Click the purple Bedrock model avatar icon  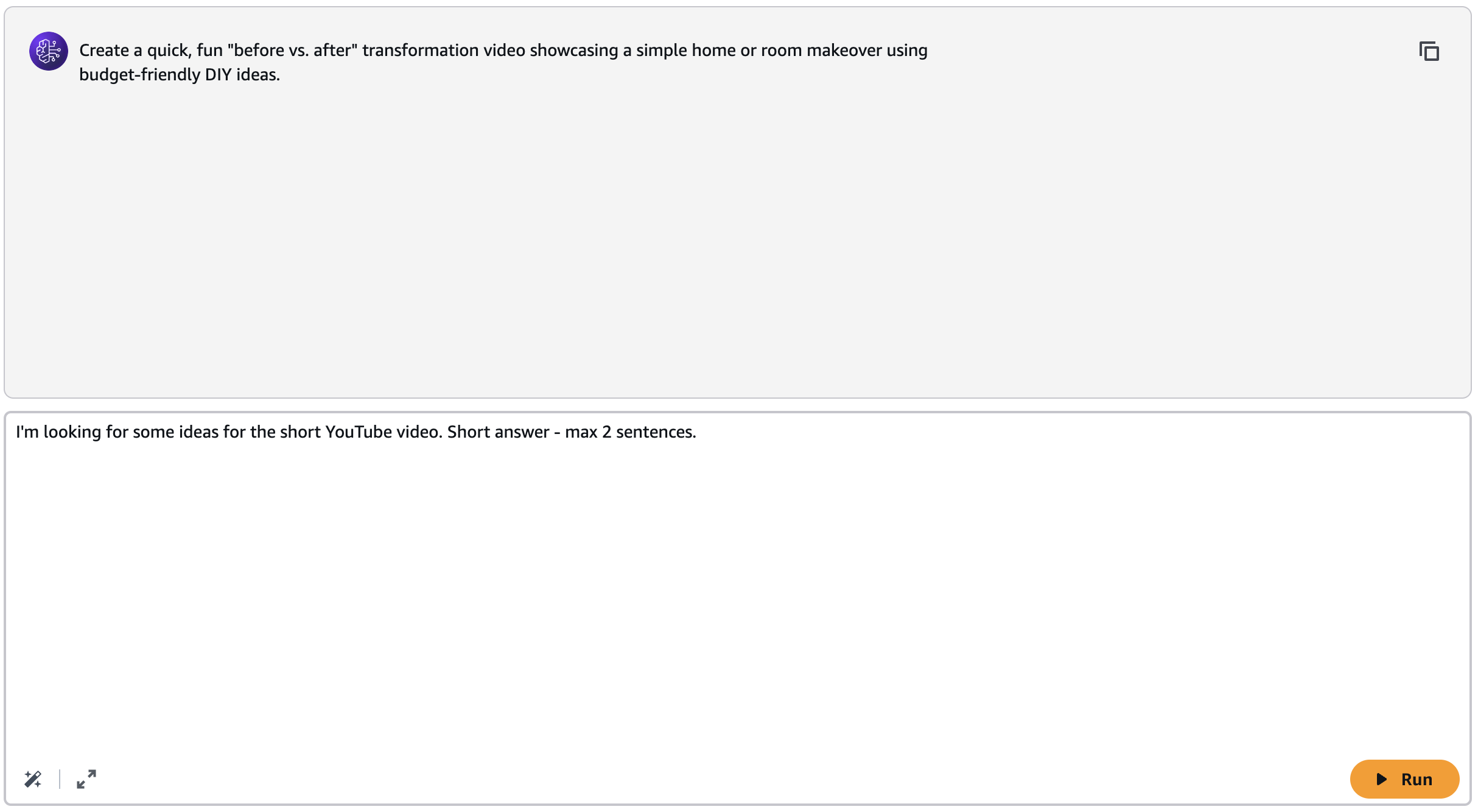pos(49,51)
